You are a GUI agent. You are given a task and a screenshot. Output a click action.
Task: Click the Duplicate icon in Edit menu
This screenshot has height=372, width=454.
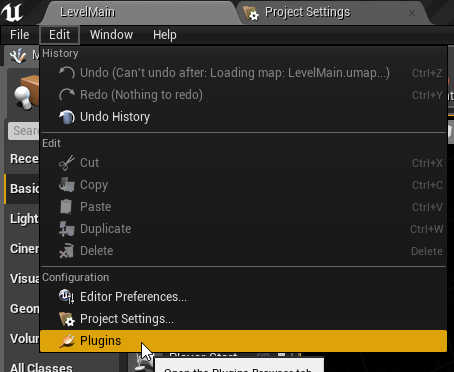tap(67, 229)
